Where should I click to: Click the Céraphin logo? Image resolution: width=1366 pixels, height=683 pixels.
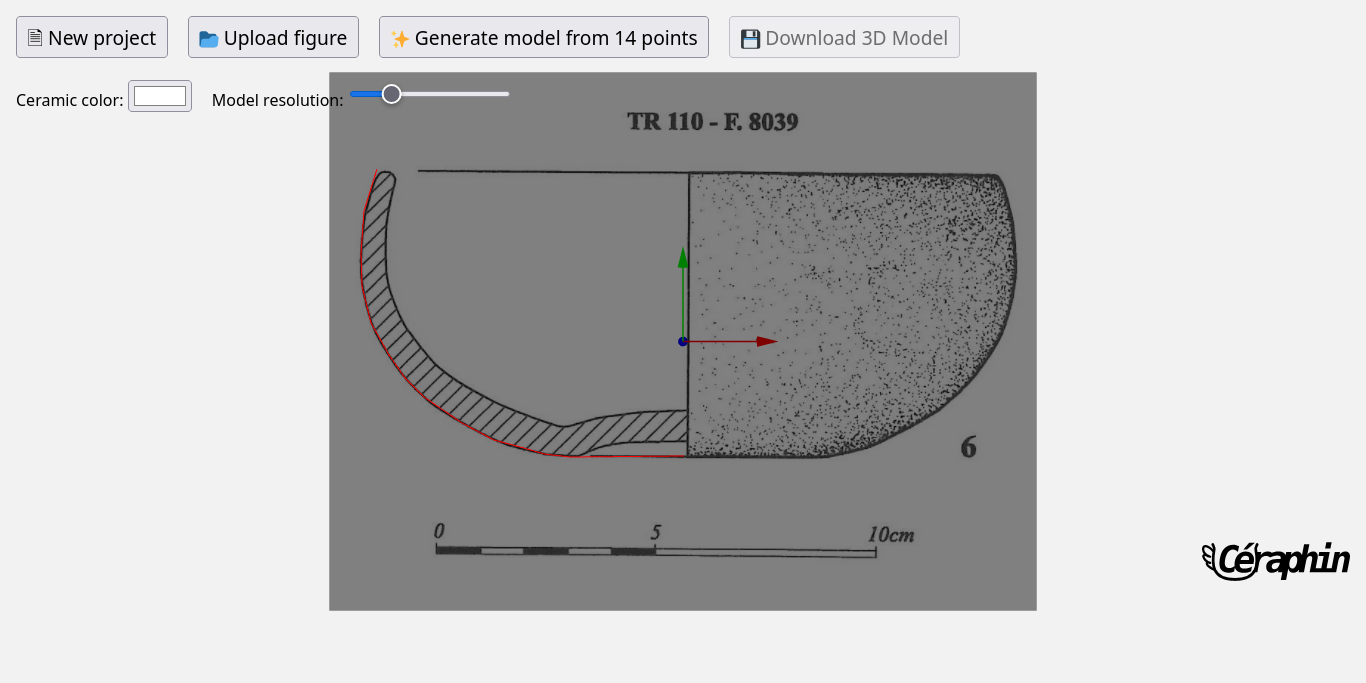1276,560
